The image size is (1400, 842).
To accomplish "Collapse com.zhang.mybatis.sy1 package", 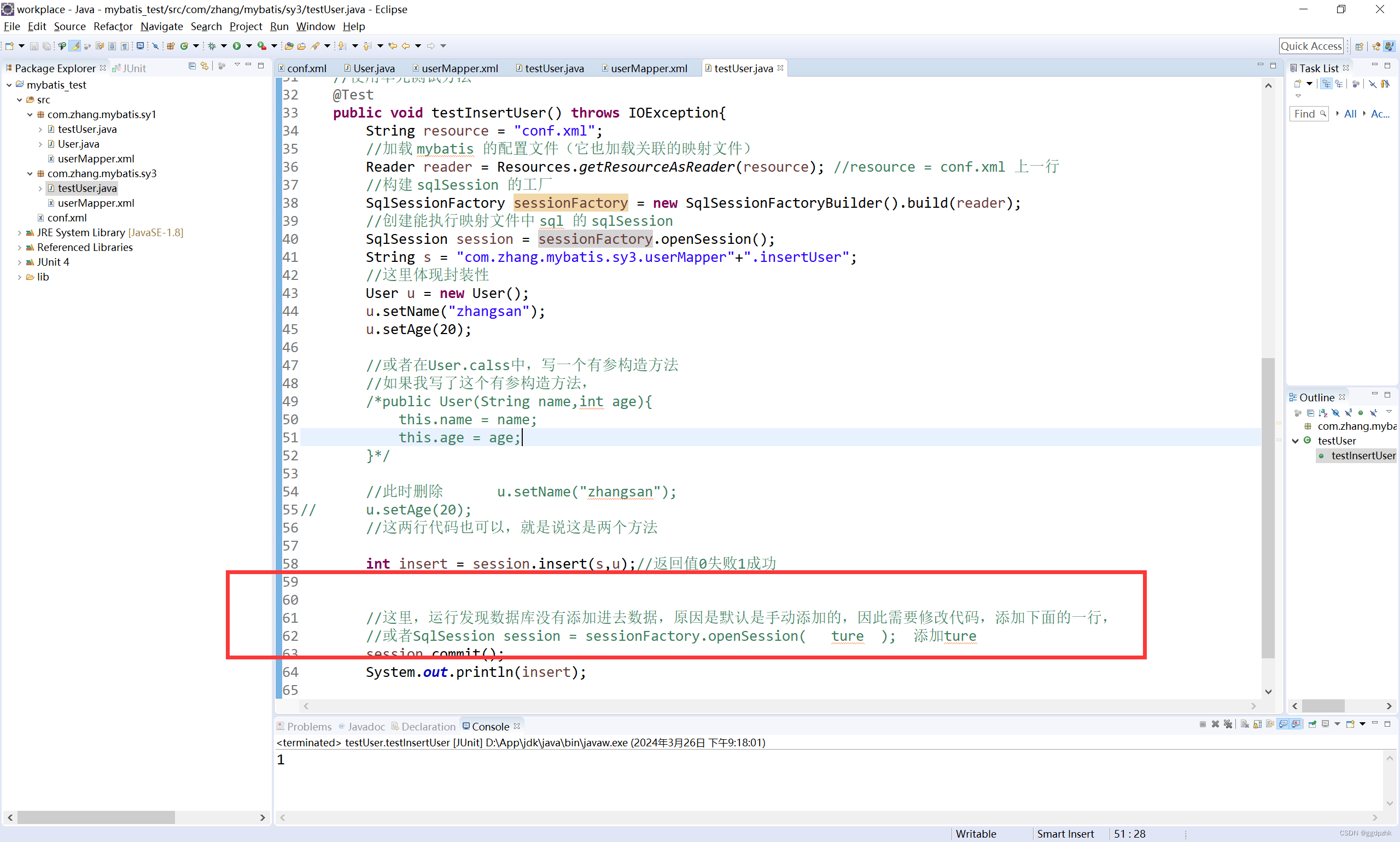I will click(x=30, y=115).
